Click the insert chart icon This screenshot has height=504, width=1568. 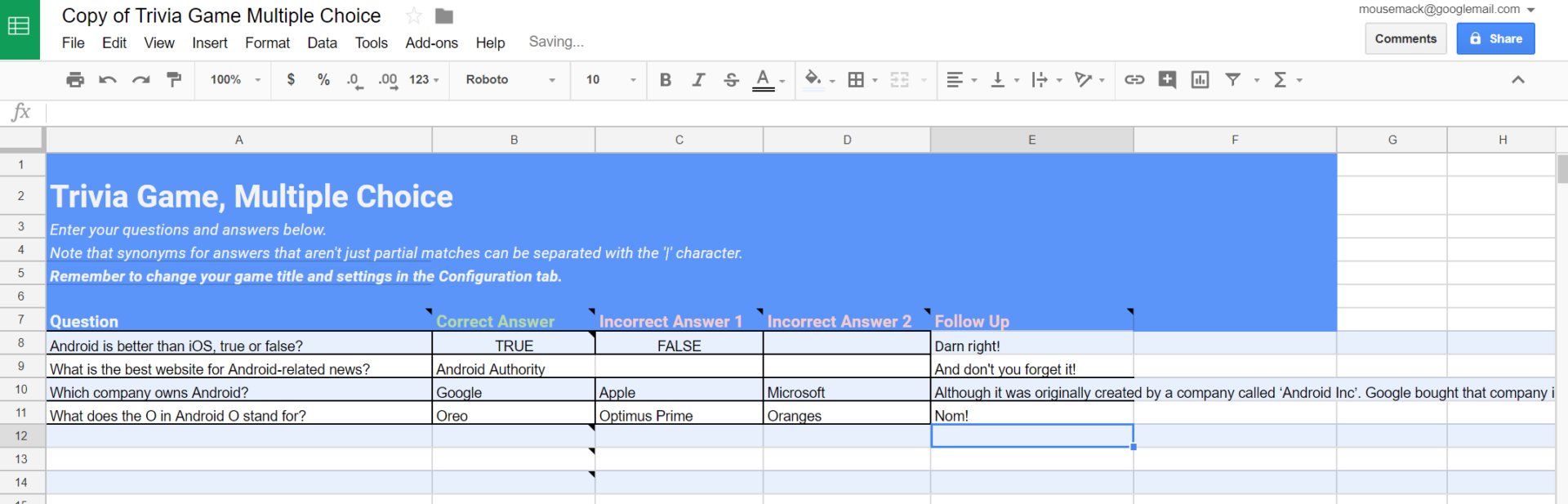(1200, 79)
